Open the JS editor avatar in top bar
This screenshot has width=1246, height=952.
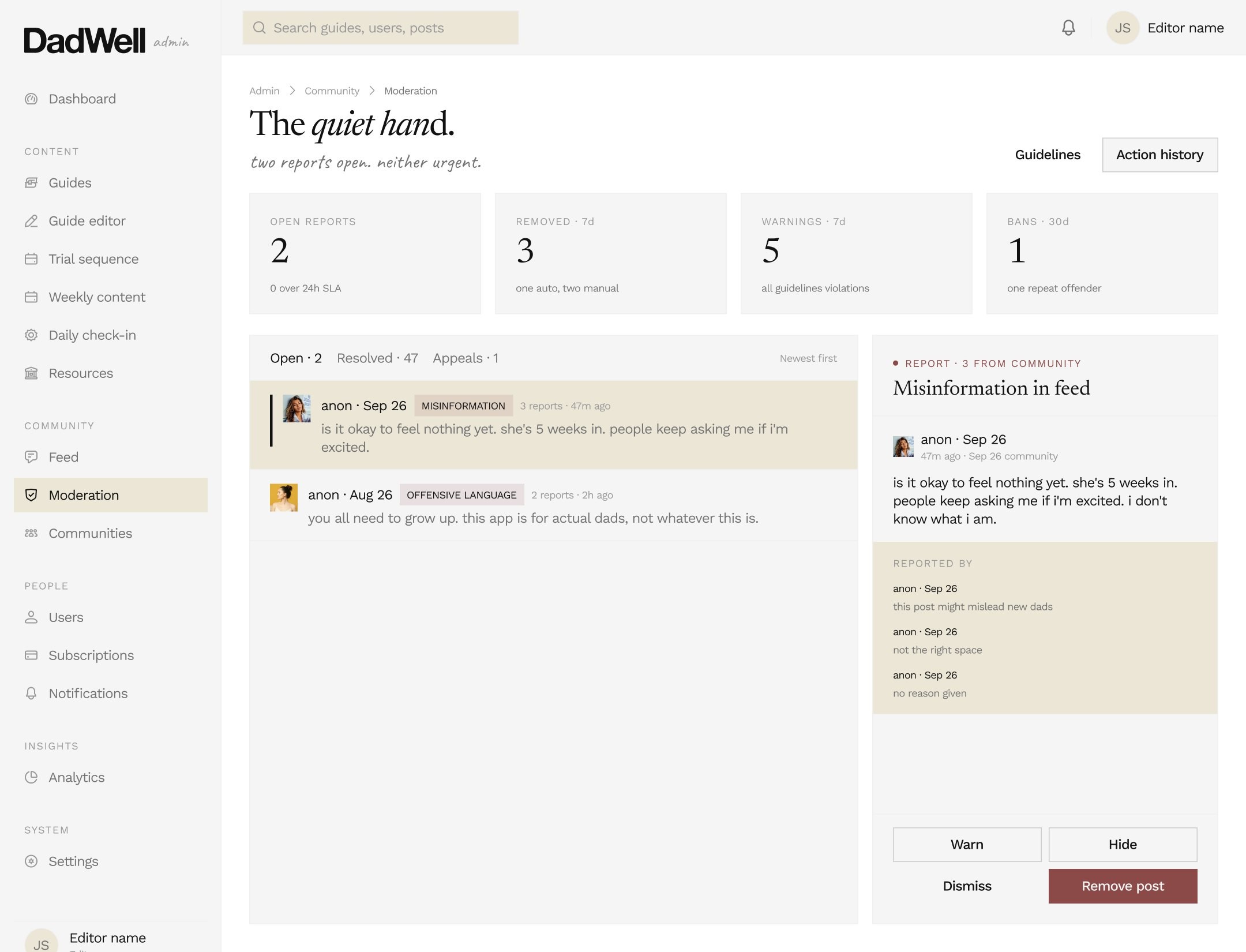coord(1122,28)
